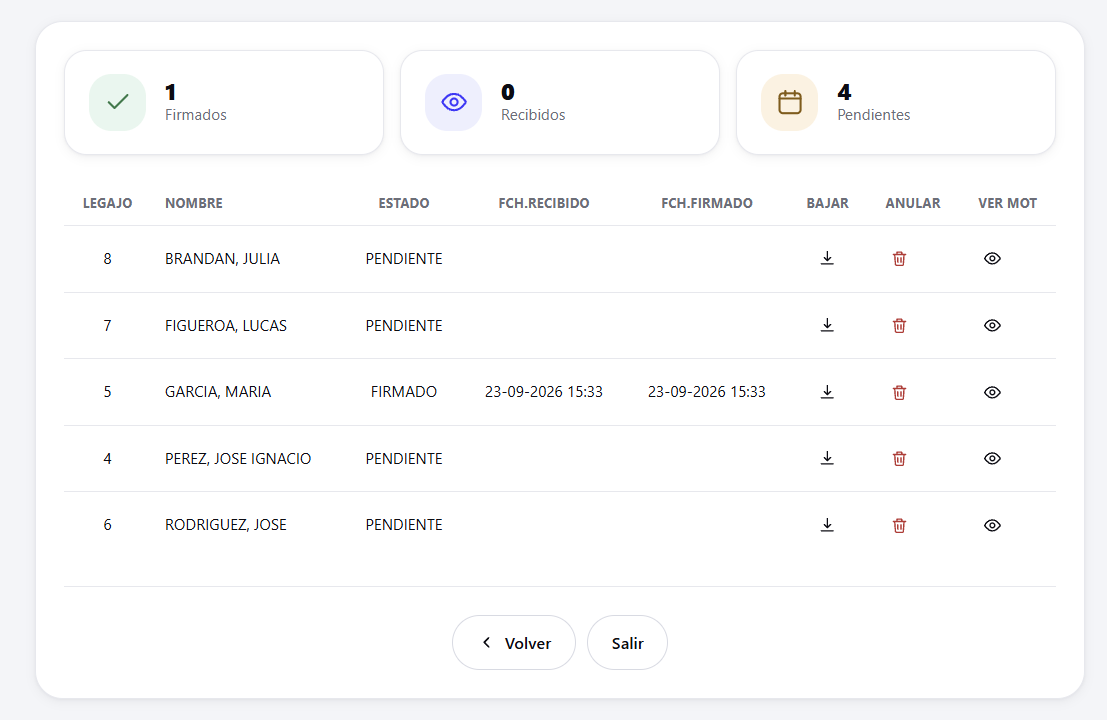Viewport: 1107px width, 720px height.
Task: Click the PENDIENTE status of RODRIGUEZ, JOSE
Action: tap(404, 525)
